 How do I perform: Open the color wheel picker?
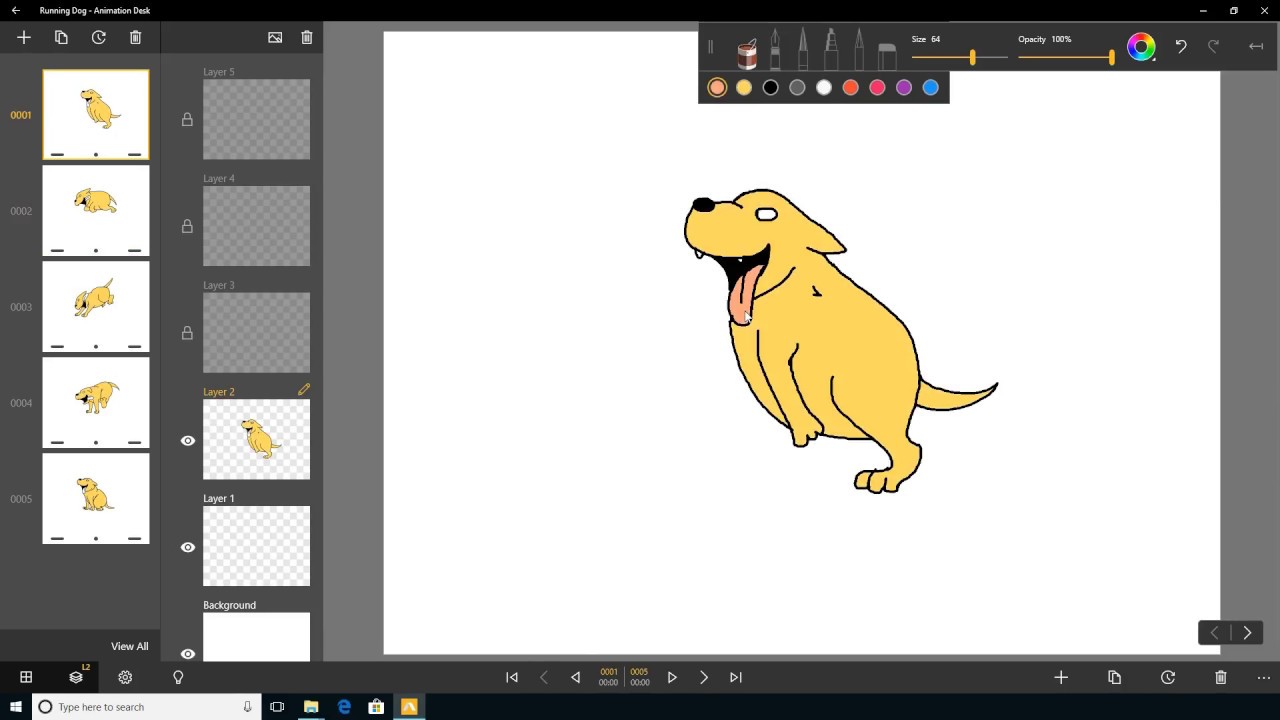point(1141,47)
